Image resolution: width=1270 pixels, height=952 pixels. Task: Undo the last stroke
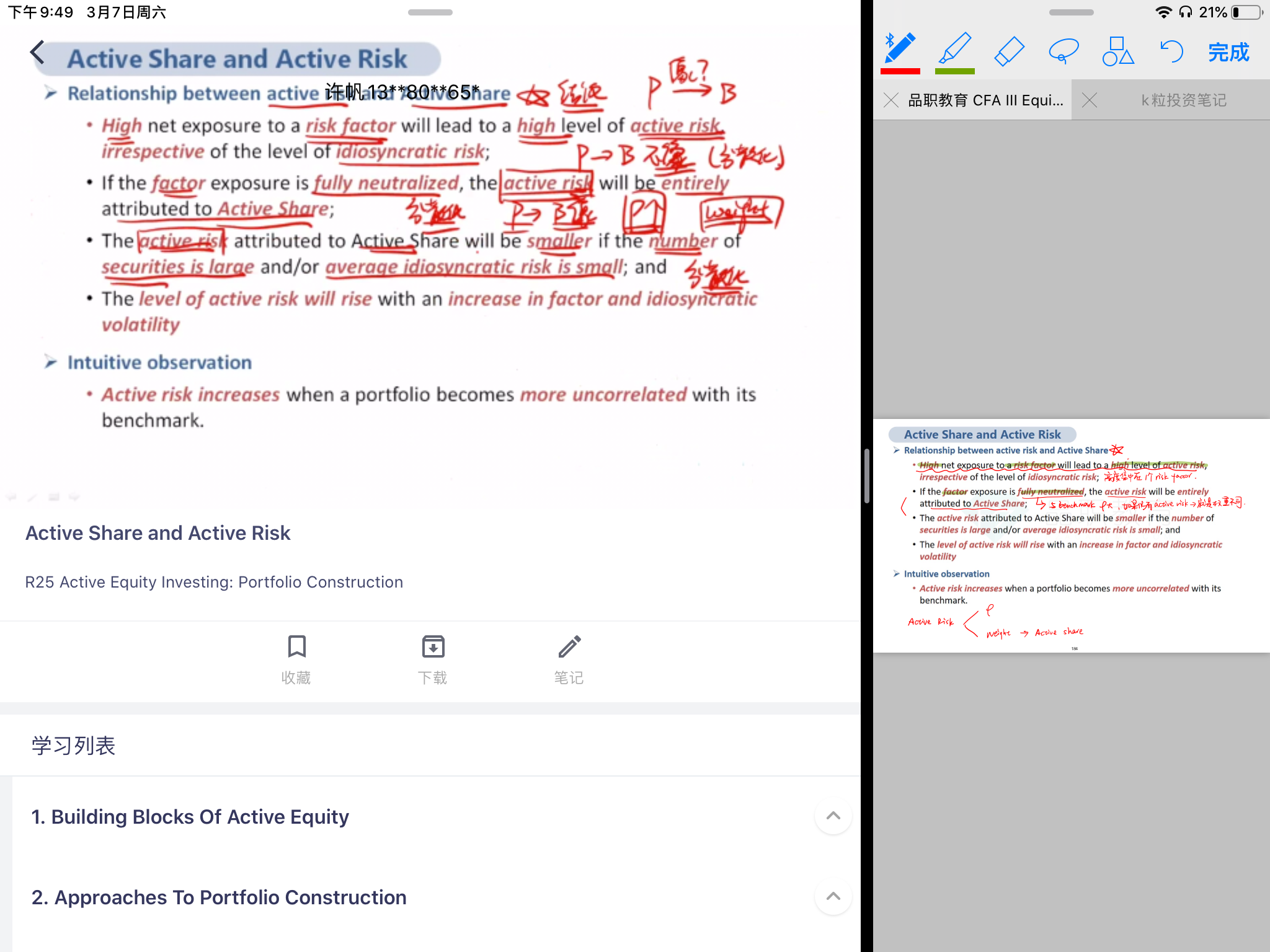pos(1171,51)
